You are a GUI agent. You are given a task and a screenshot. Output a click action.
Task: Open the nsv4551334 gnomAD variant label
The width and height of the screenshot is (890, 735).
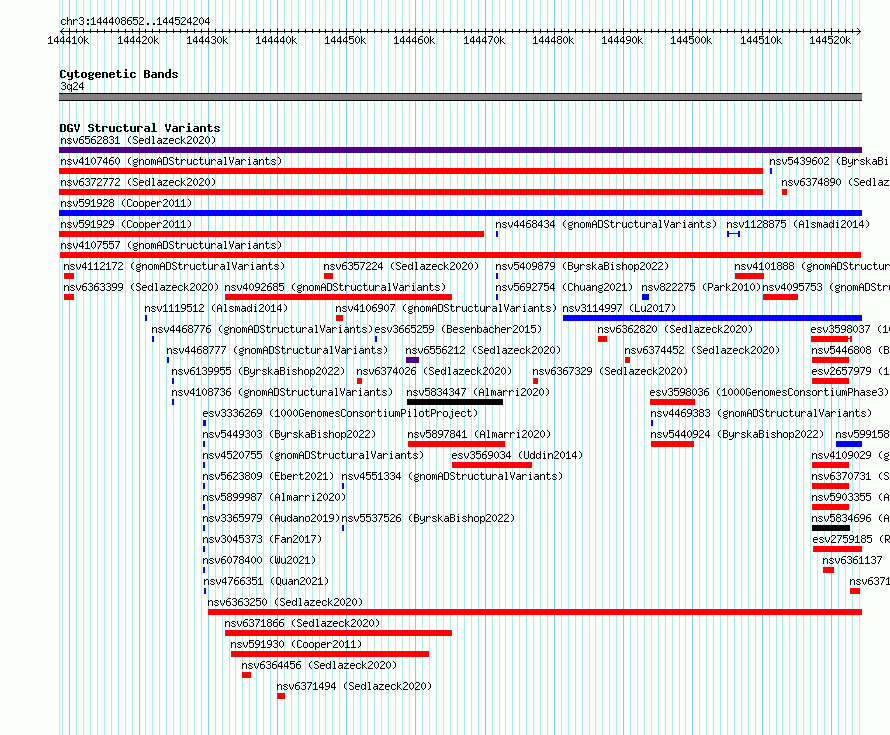point(452,476)
